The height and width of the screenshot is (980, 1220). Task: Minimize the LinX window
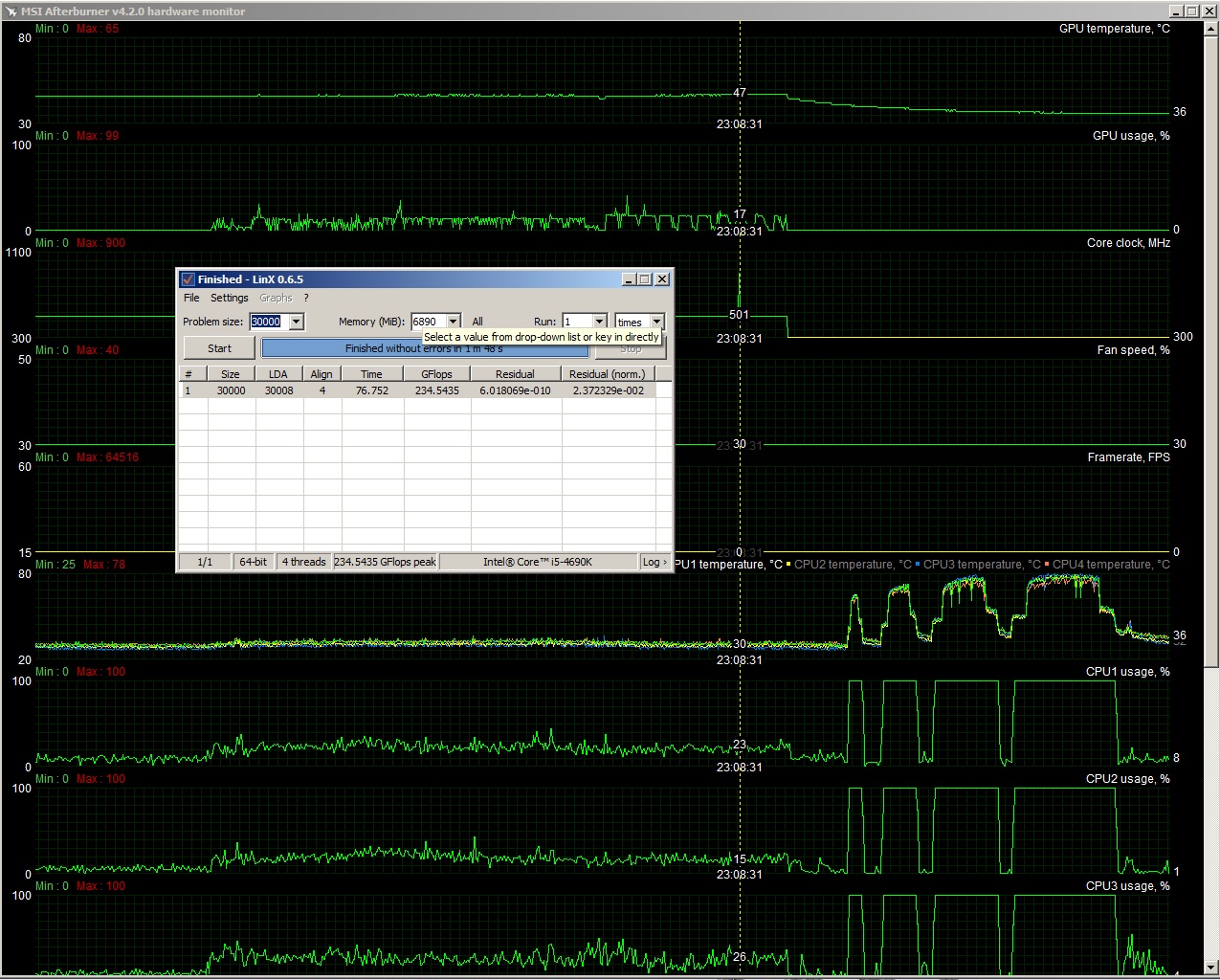[x=629, y=279]
